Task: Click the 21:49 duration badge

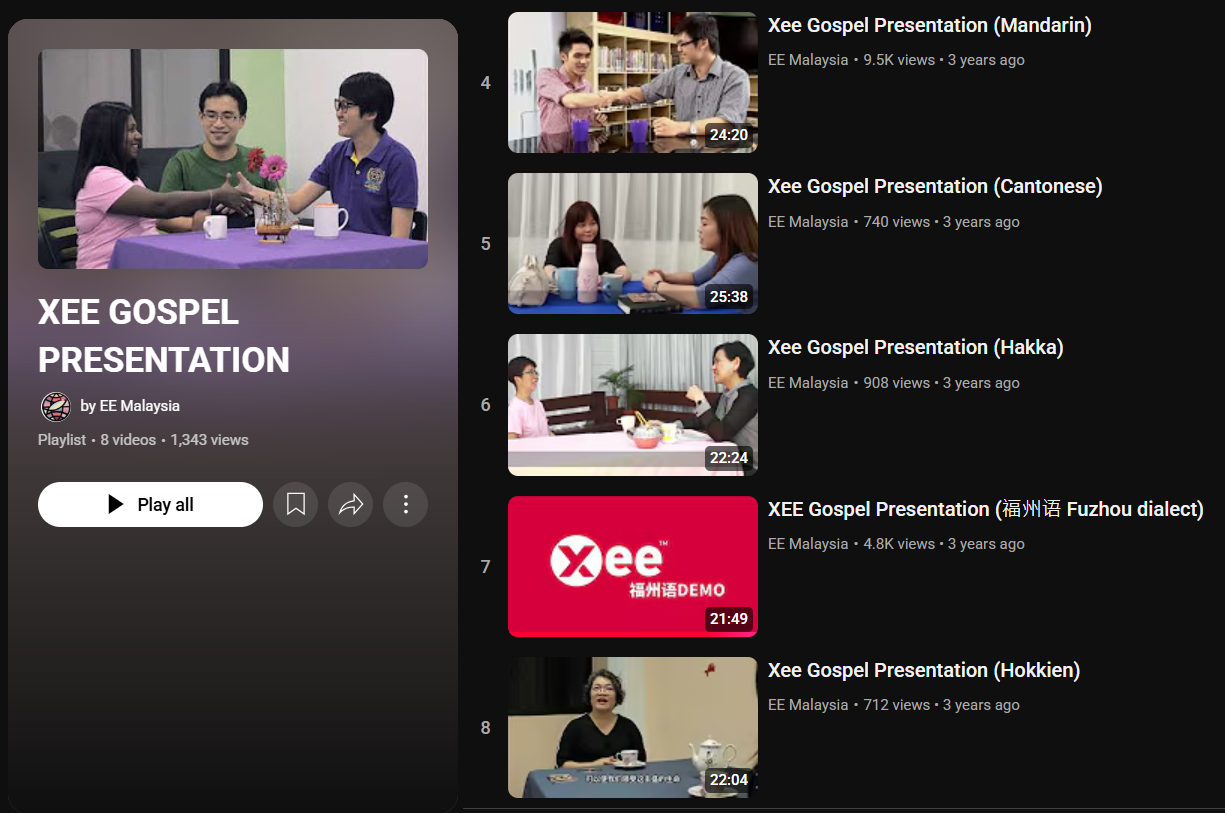Action: click(729, 619)
